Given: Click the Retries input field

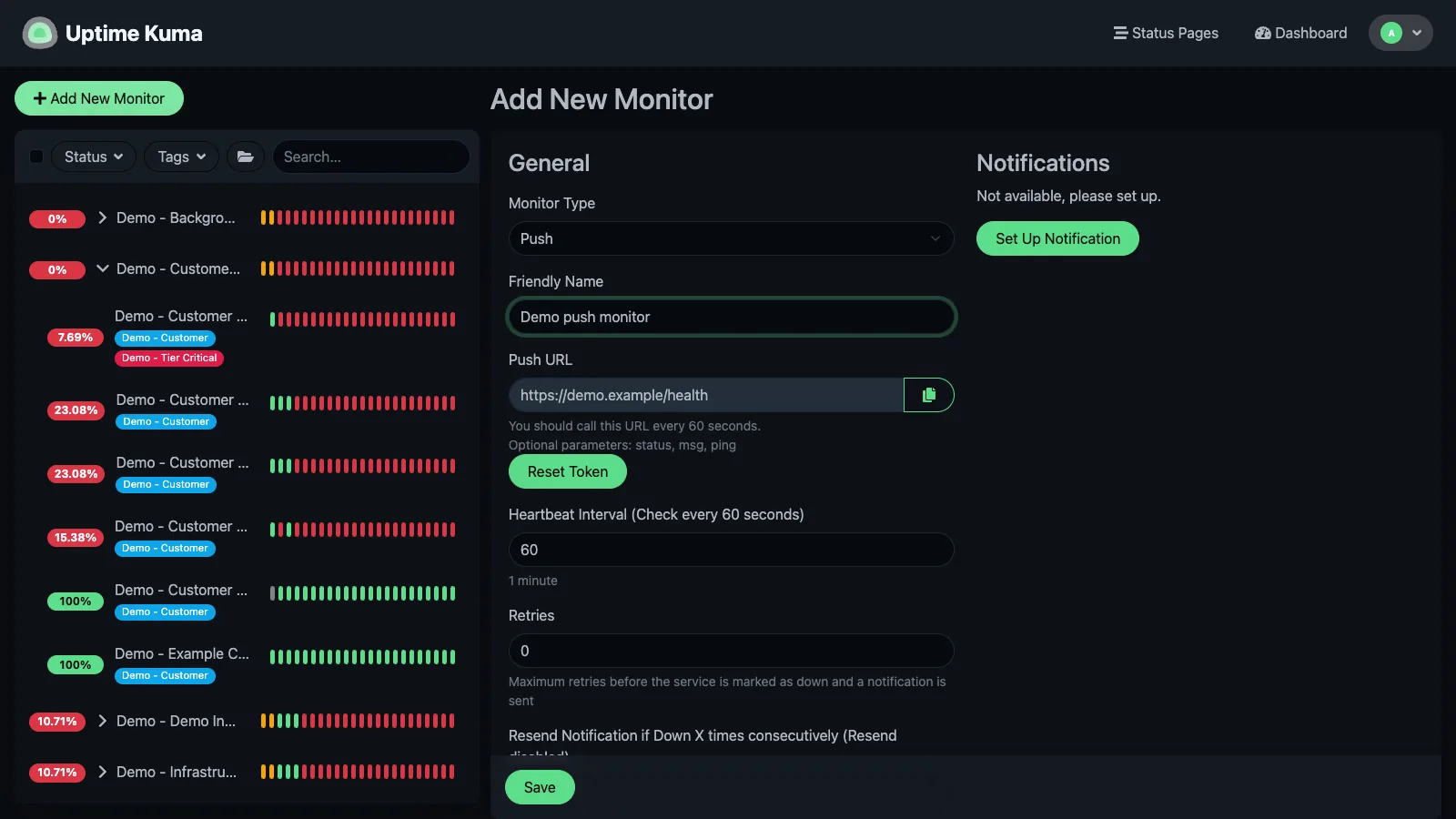Looking at the screenshot, I should 731,651.
